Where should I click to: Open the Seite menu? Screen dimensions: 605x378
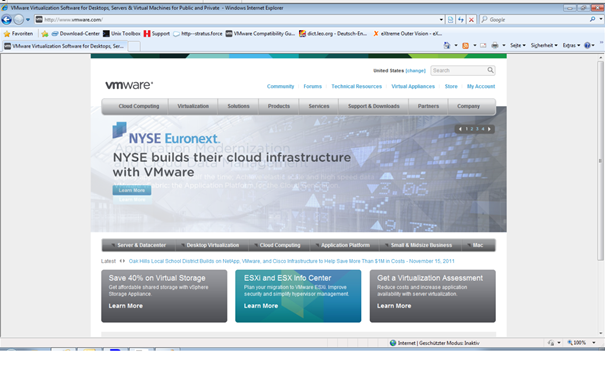click(518, 46)
